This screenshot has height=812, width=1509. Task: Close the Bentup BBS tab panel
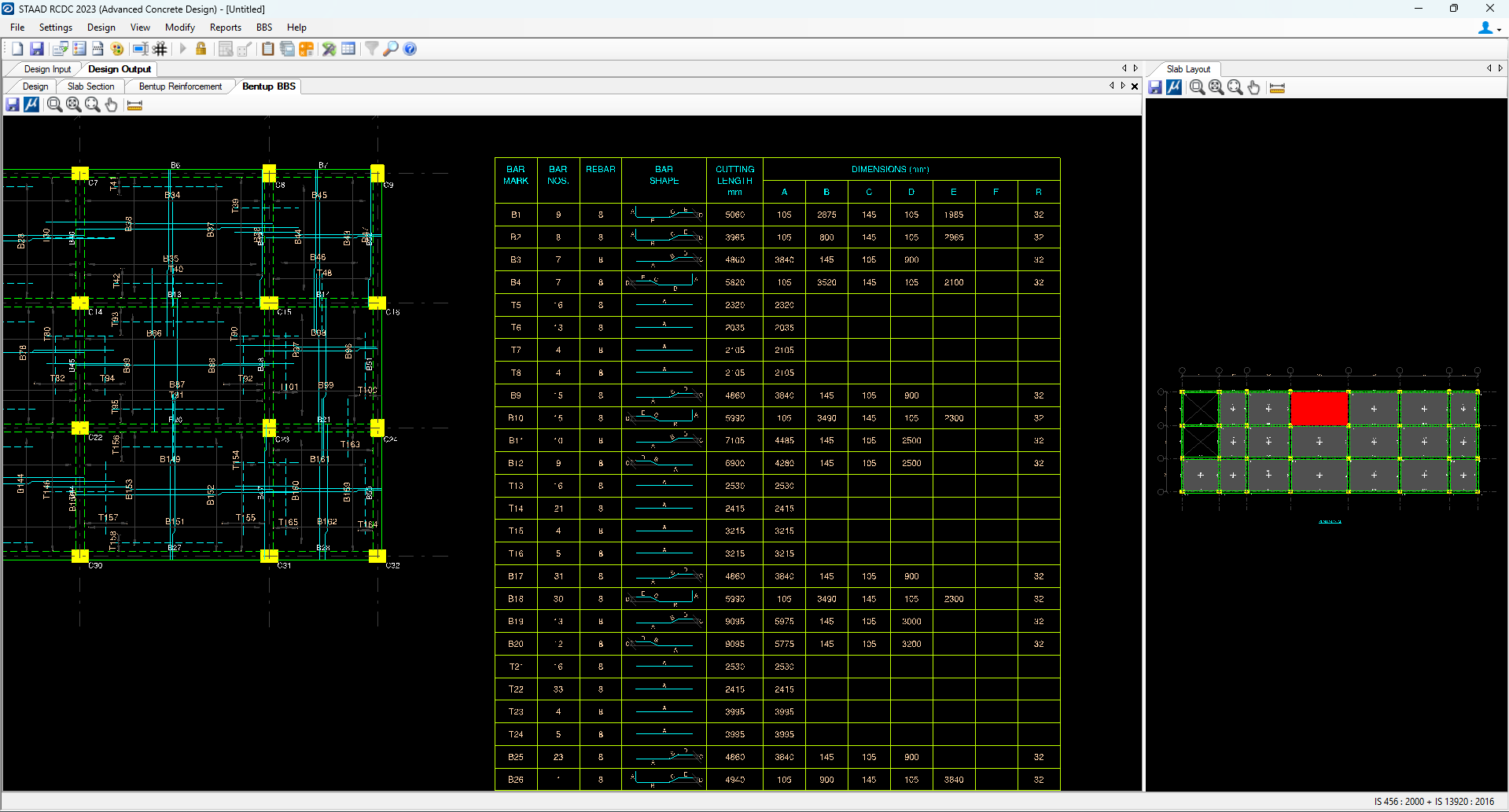pos(1135,86)
